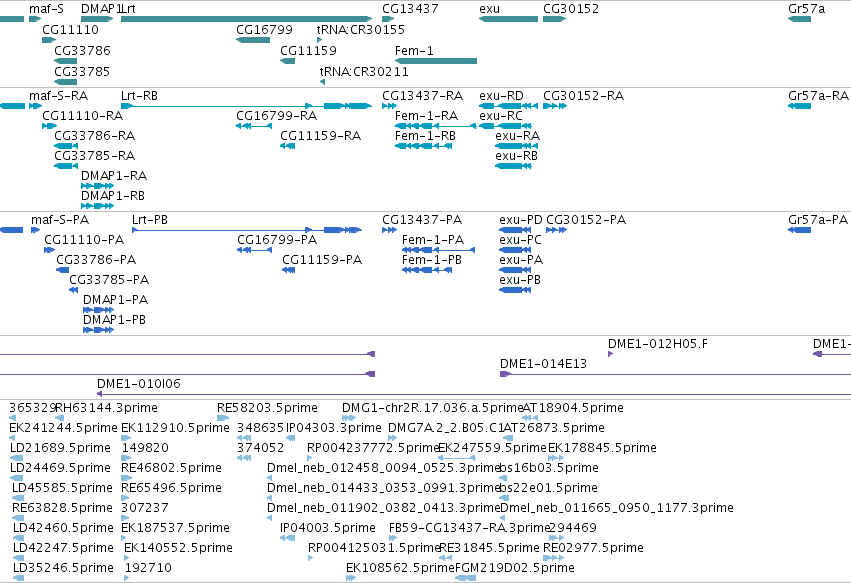Select the DMAP1 gene feature
Image resolution: width=851 pixels, height=583 pixels.
coord(97,19)
